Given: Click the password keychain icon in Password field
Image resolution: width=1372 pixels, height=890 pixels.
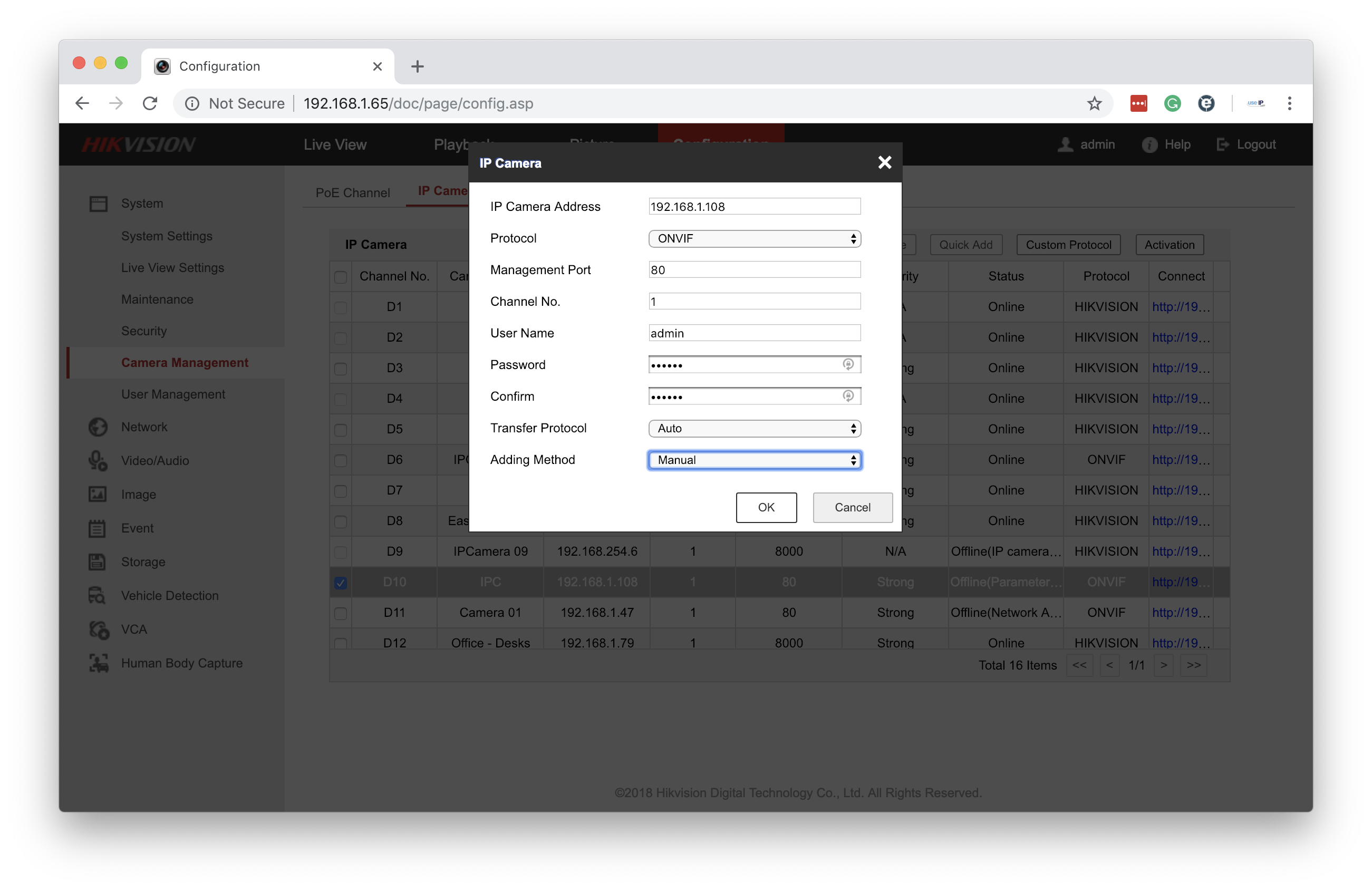Looking at the screenshot, I should [847, 364].
